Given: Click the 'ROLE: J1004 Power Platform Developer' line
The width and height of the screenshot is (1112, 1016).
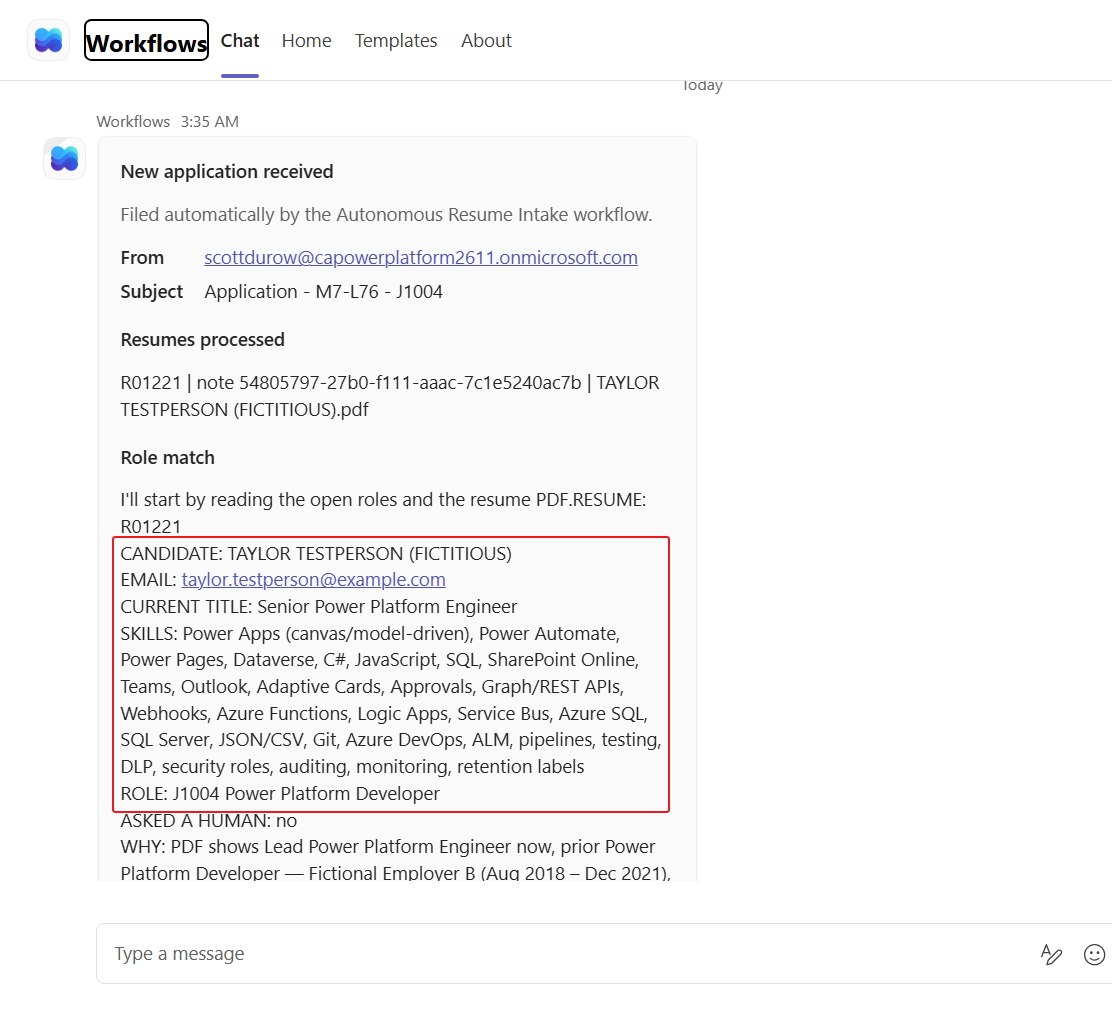Looking at the screenshot, I should coord(280,794).
